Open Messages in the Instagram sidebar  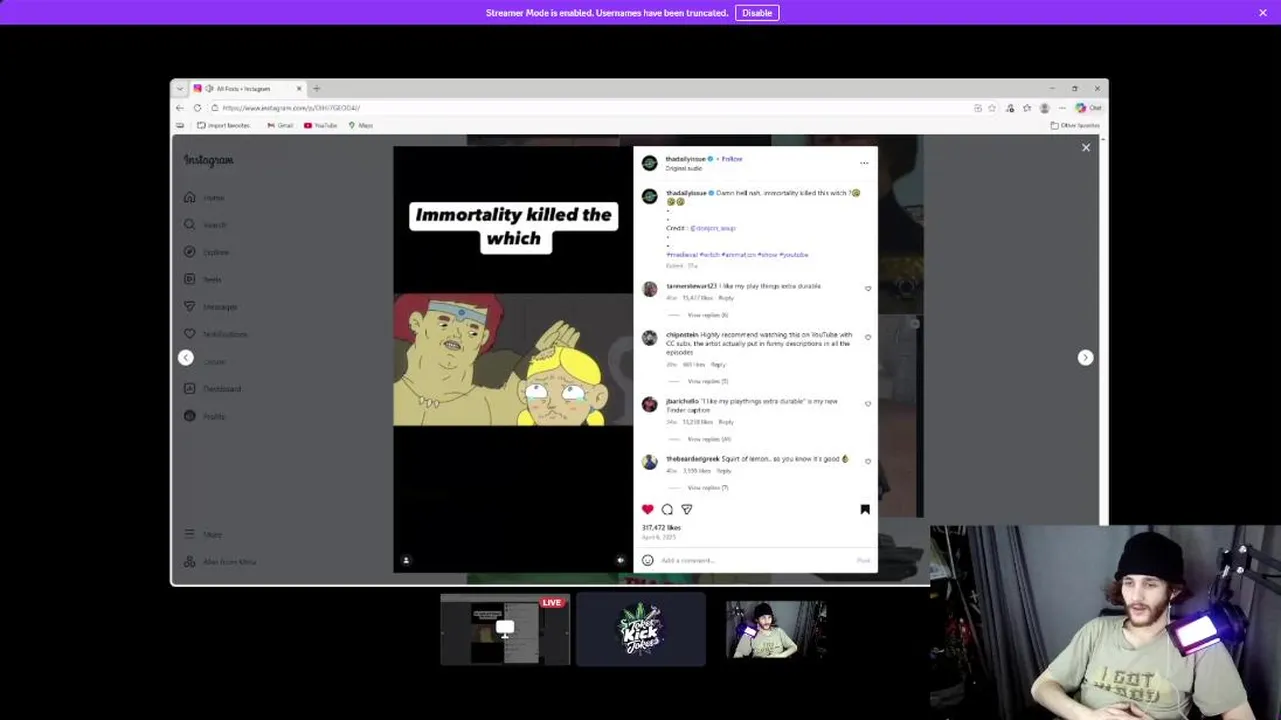211,307
